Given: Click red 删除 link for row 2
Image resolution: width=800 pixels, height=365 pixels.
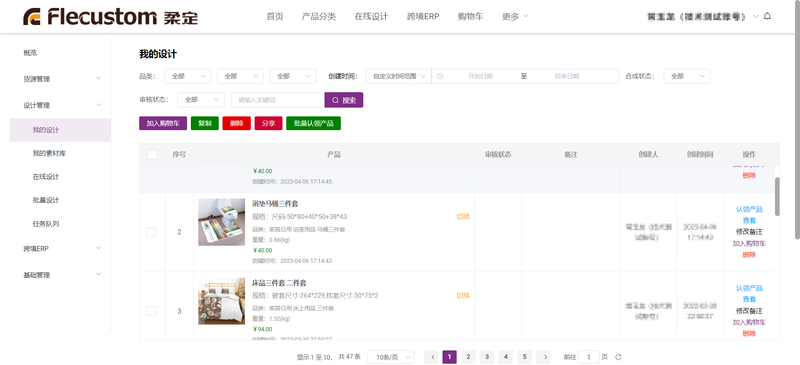Looking at the screenshot, I should coord(749,255).
